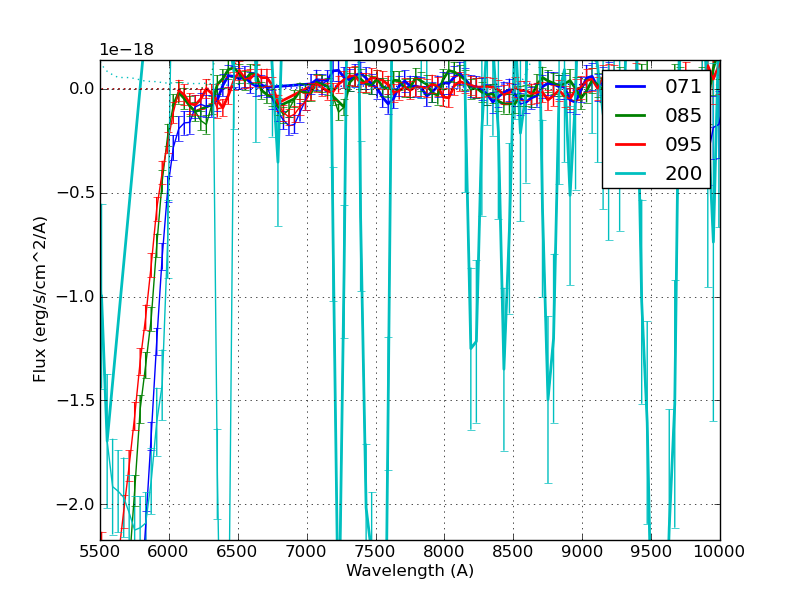Click the 8500 x-axis tick label
Image resolution: width=800 pixels, height=600 pixels.
(x=513, y=551)
